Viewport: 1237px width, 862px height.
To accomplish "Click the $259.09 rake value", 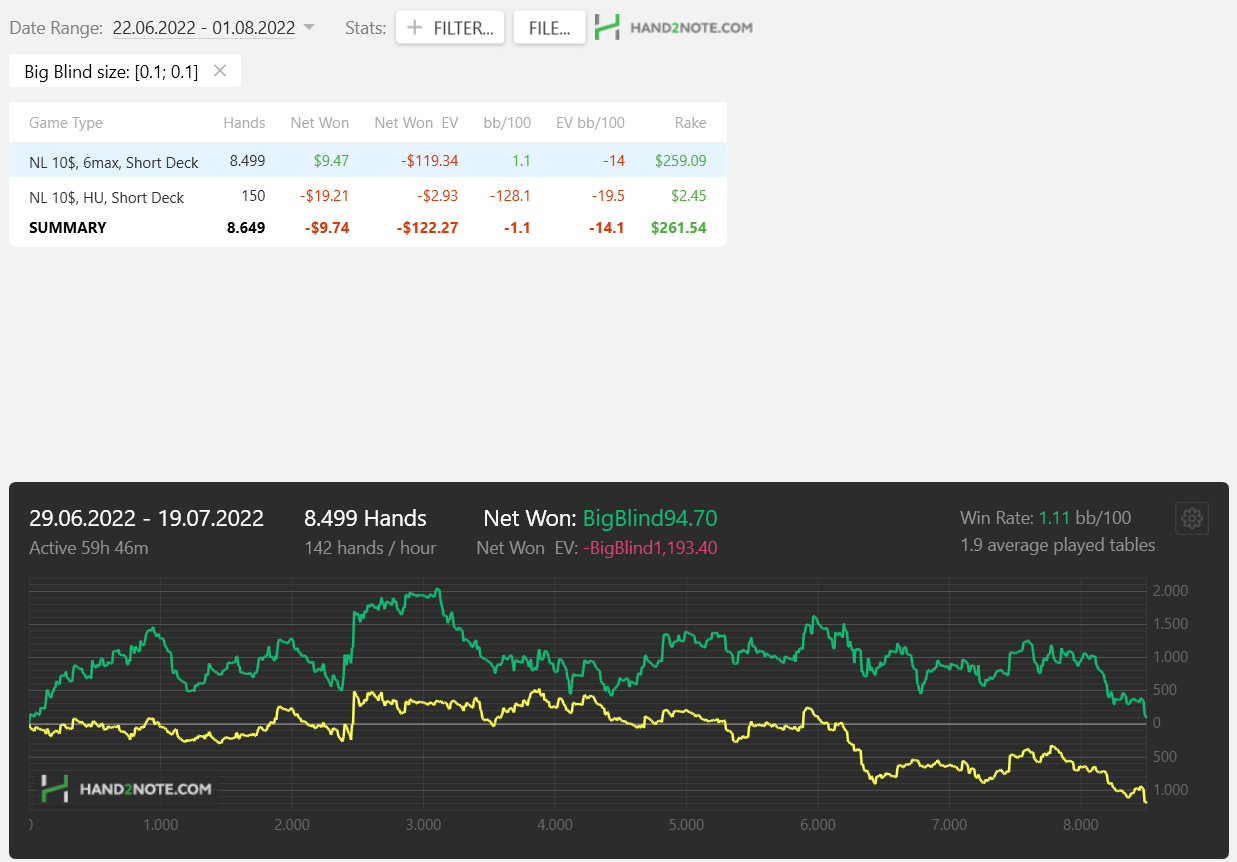I will (680, 160).
